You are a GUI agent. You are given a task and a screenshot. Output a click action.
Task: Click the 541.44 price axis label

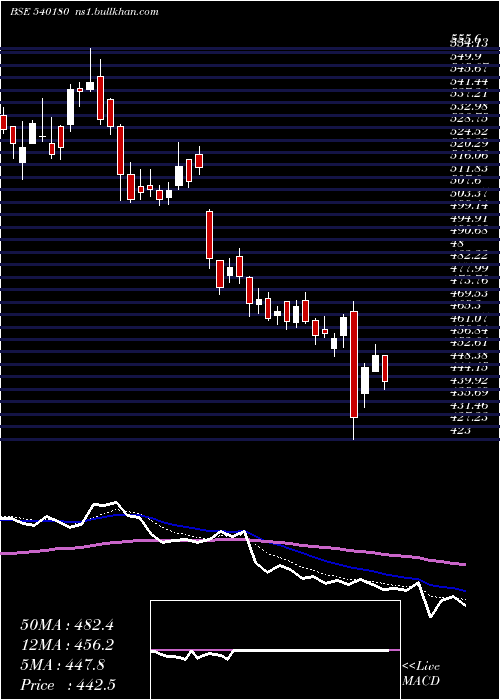point(469,82)
